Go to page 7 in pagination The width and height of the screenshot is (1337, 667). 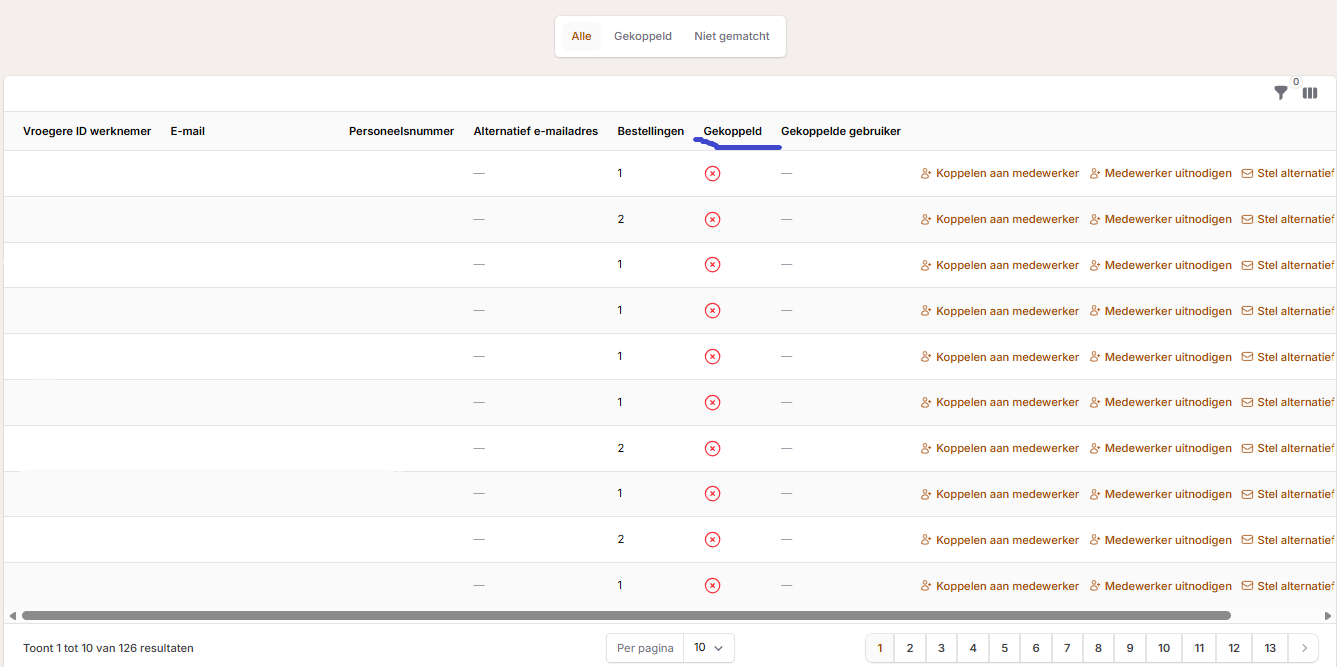[x=1067, y=648]
